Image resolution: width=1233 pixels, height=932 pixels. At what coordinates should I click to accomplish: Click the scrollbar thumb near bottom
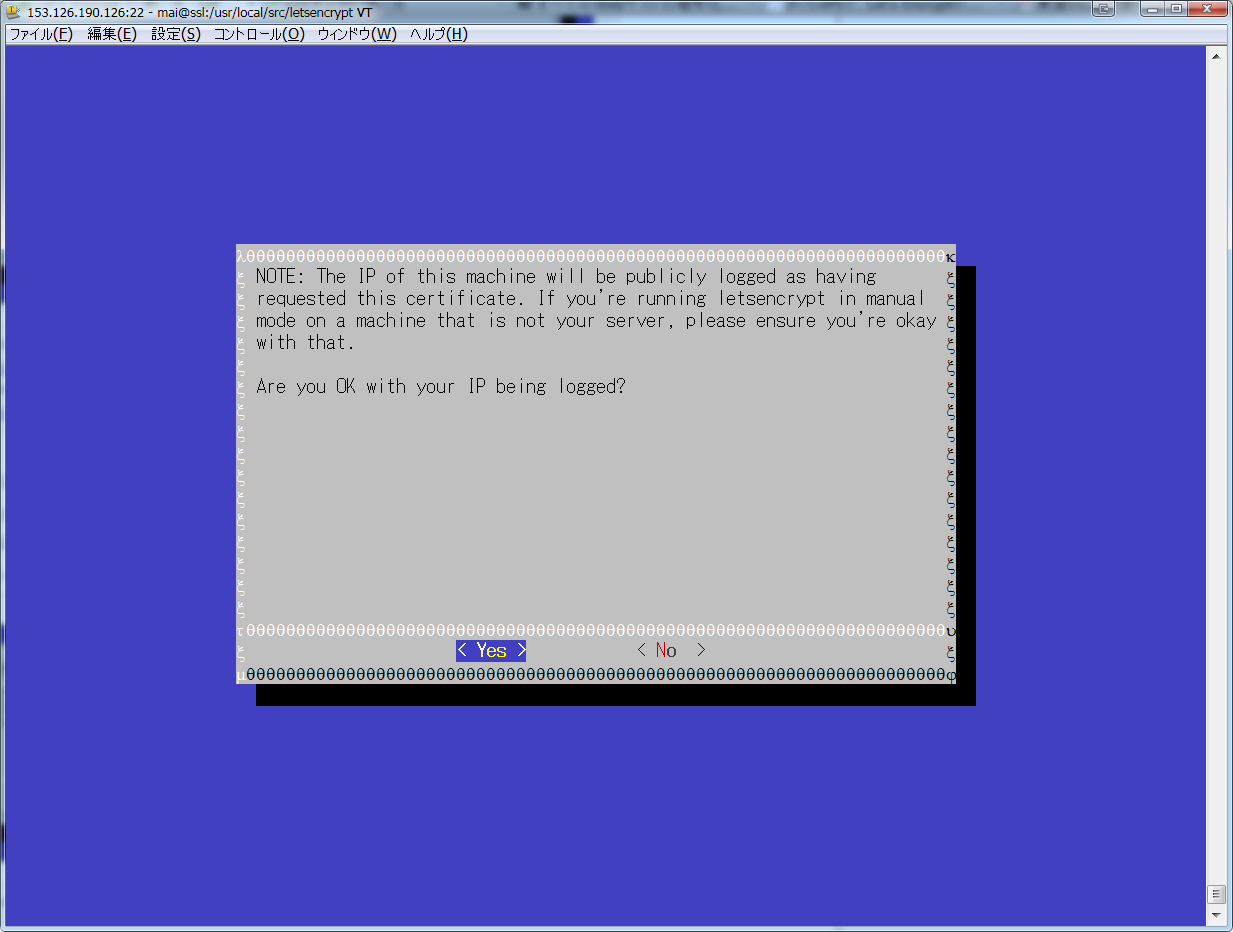[1217, 894]
